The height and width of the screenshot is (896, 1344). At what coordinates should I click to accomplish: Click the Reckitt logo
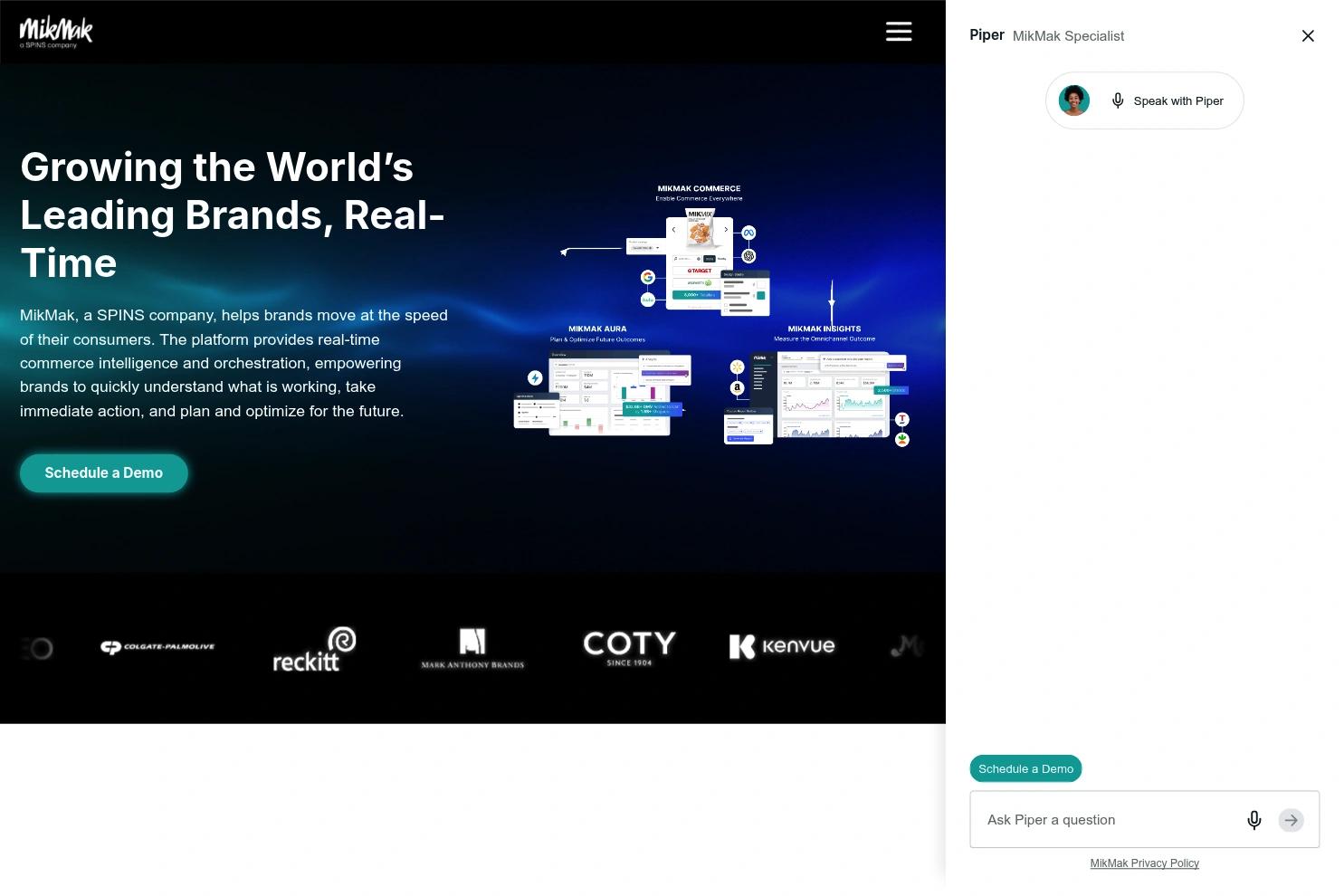pyautogui.click(x=314, y=649)
